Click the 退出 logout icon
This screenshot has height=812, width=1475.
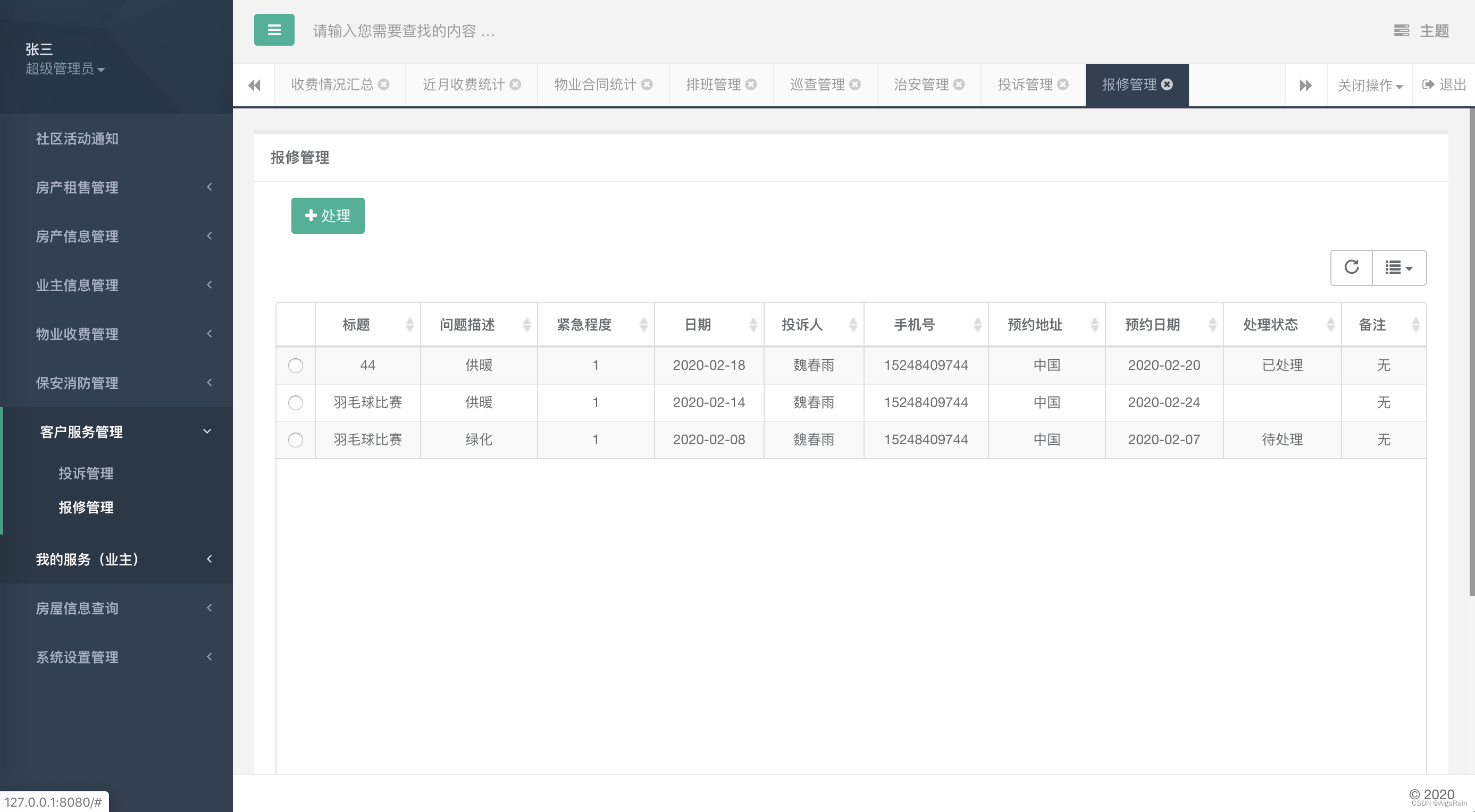pyautogui.click(x=1428, y=84)
